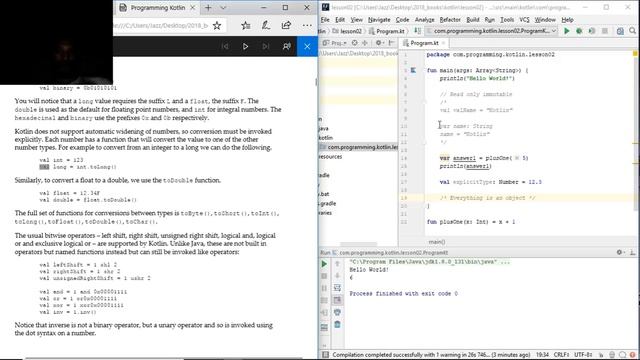Screen dimensions: 640x360
Task: Open the File menu in IntelliJ
Action: (325, 20)
